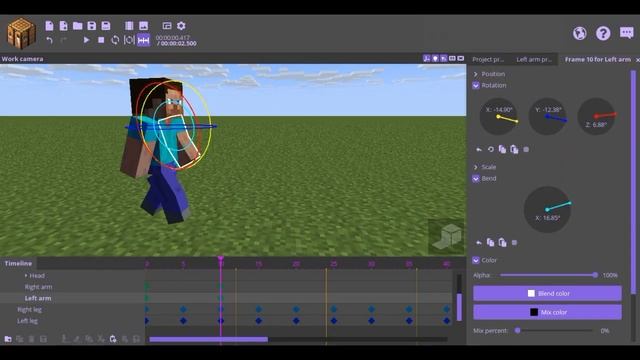Open help with the question mark icon

603,33
